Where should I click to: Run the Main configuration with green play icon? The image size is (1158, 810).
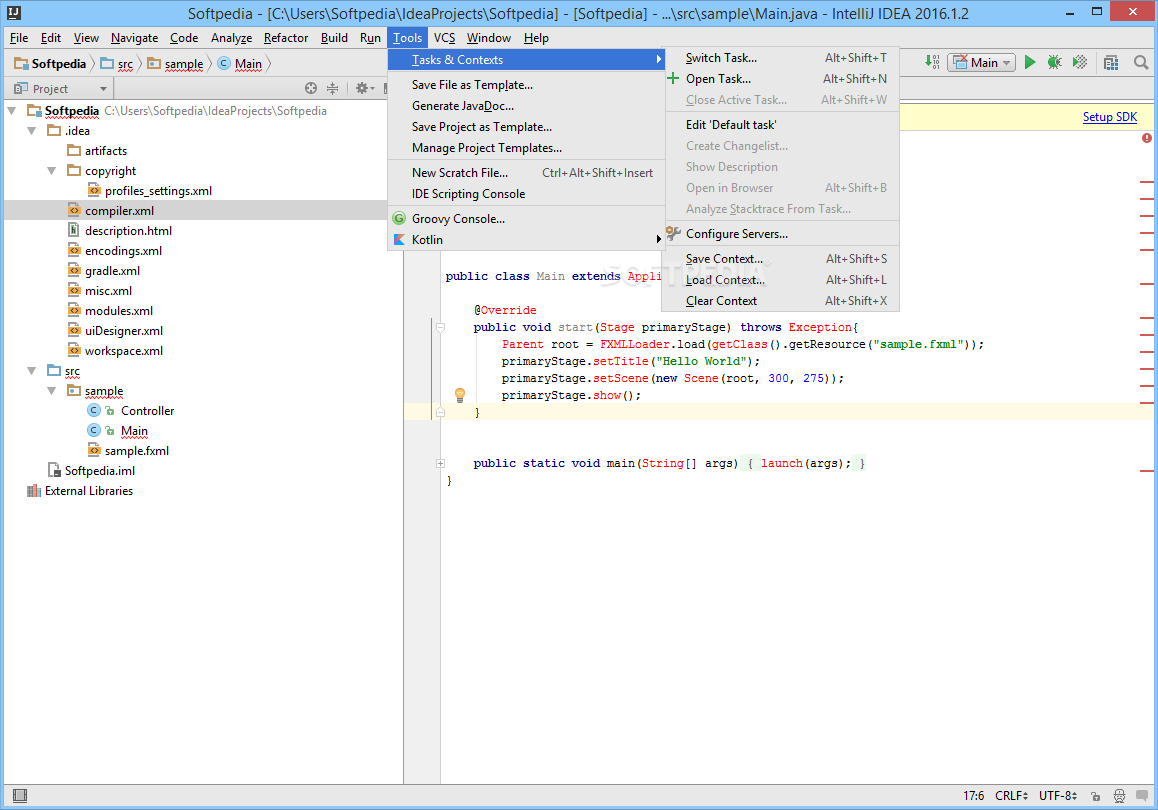(x=1029, y=63)
